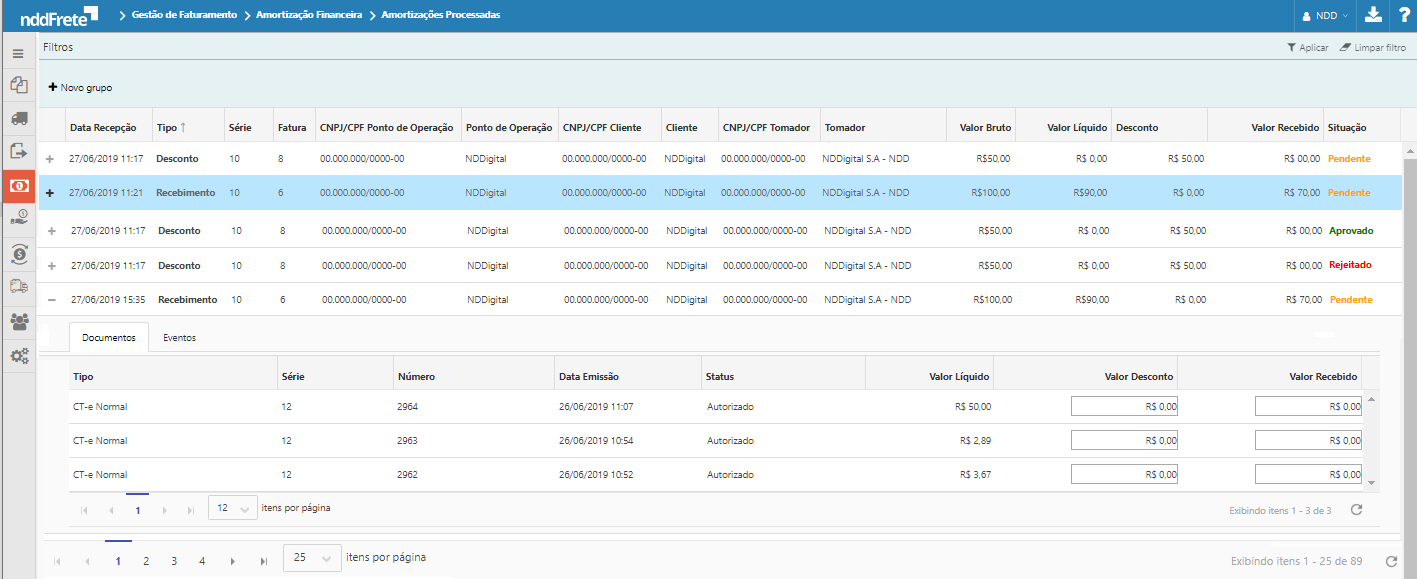Image resolution: width=1417 pixels, height=579 pixels.
Task: Click the dollar cycle sidebar icon
Action: tap(18, 254)
